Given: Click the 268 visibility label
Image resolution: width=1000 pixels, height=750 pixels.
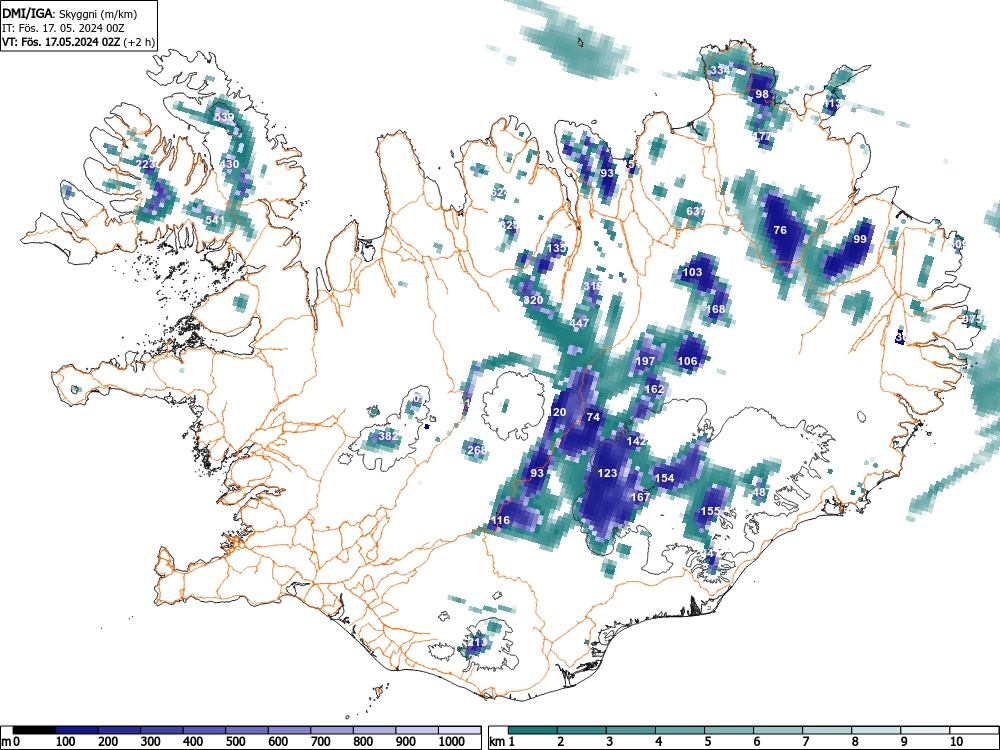Looking at the screenshot, I should (477, 450).
